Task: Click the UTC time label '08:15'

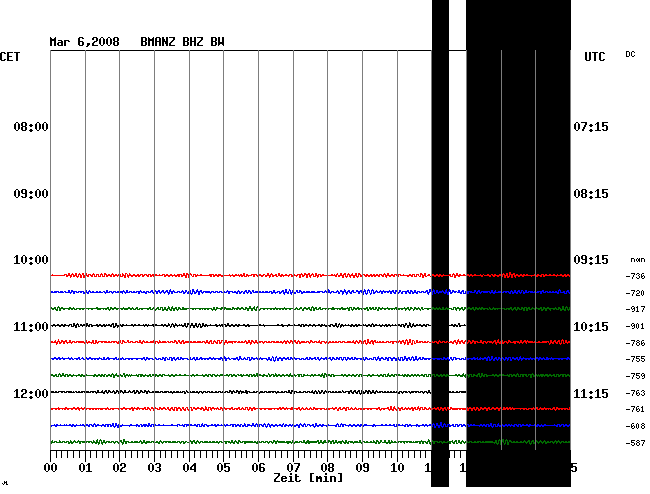Action: (x=591, y=194)
